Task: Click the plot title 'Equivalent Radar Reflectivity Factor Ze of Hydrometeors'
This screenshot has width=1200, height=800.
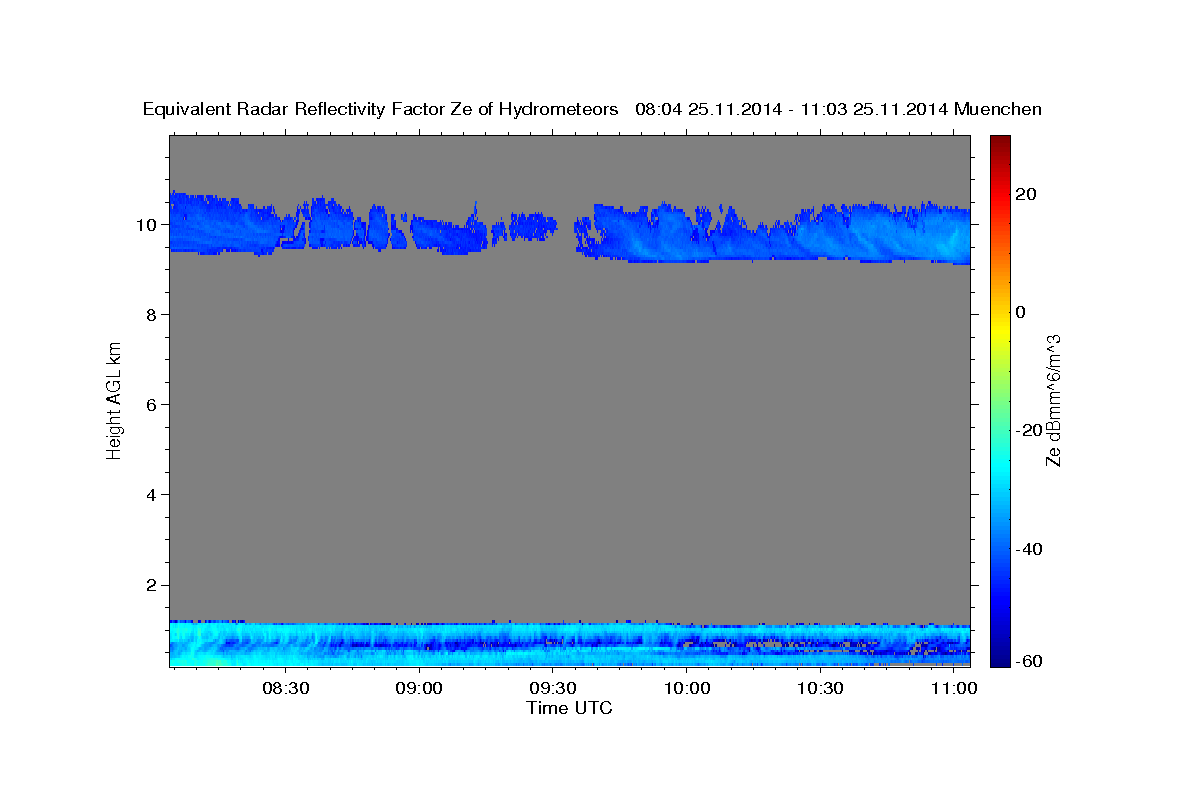Action: [381, 110]
